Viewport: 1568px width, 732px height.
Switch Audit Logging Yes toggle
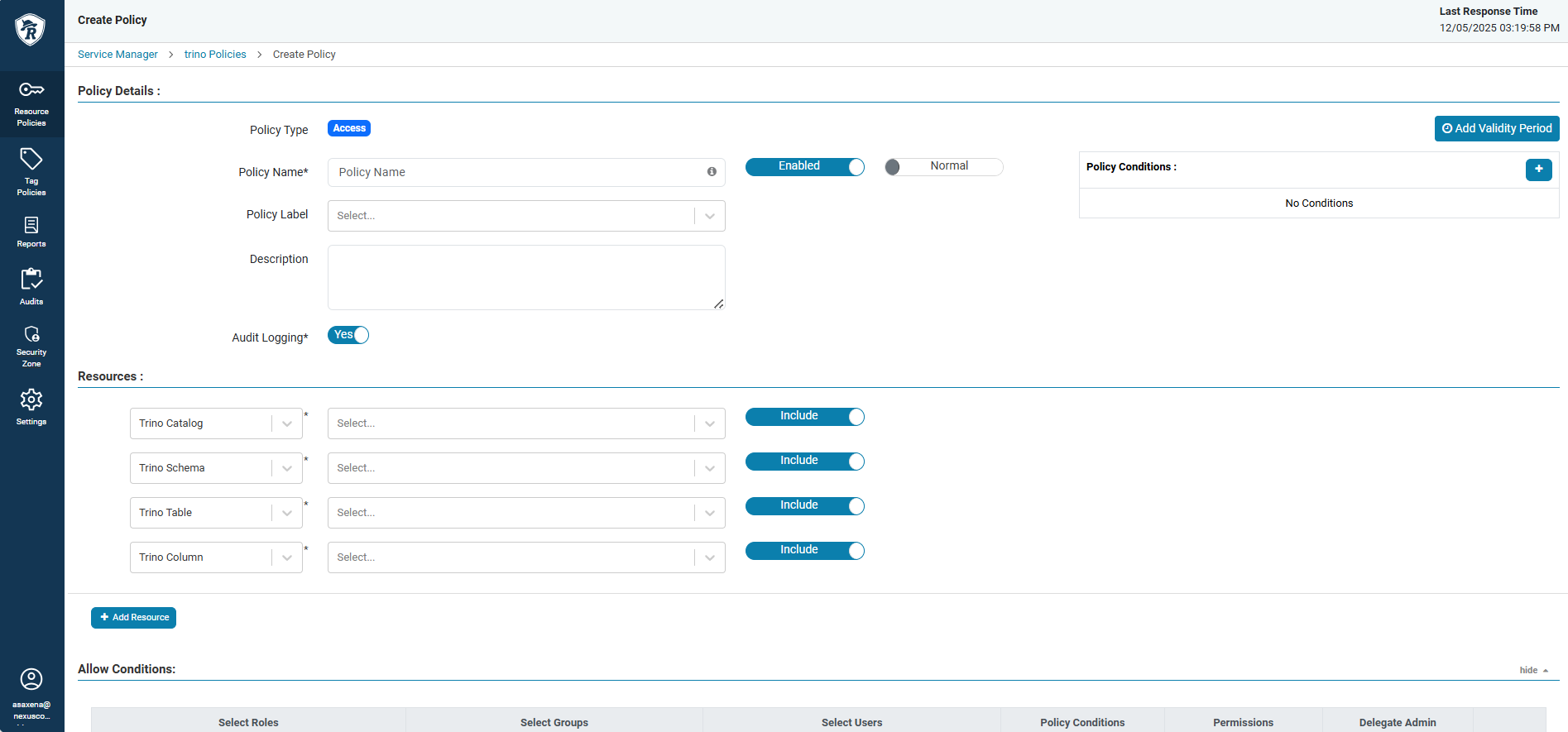(348, 335)
